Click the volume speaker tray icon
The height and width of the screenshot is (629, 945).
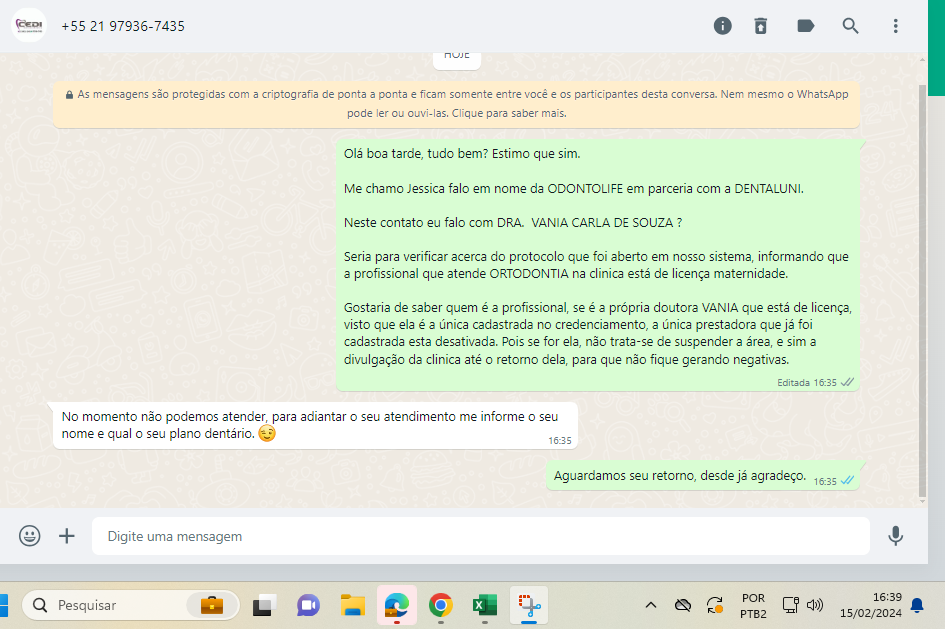[815, 605]
